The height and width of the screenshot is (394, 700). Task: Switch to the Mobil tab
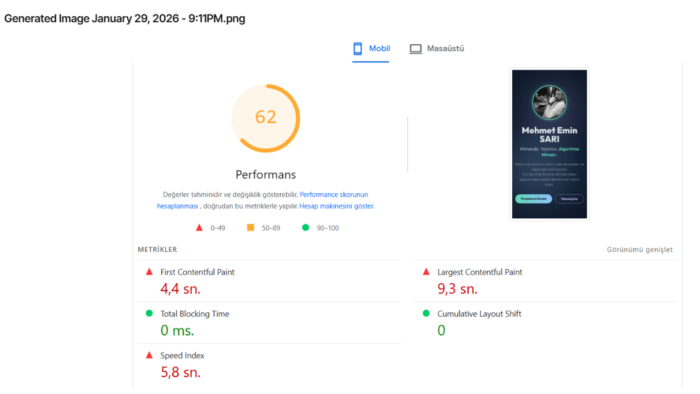371,49
